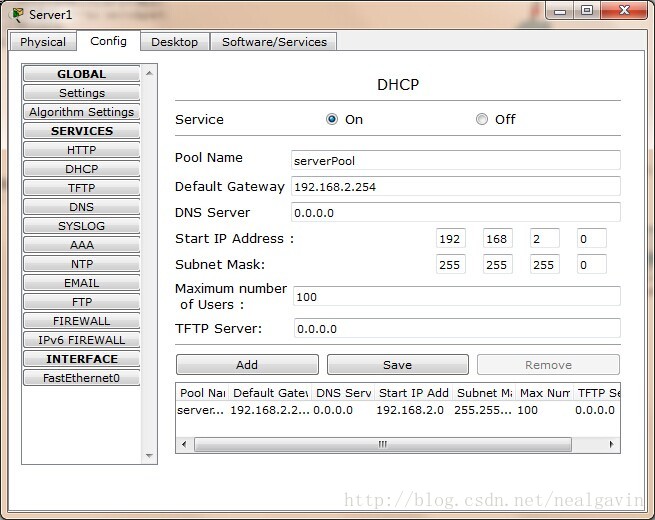Click the DNS Server column header
The image size is (655, 520).
pyautogui.click(x=343, y=393)
